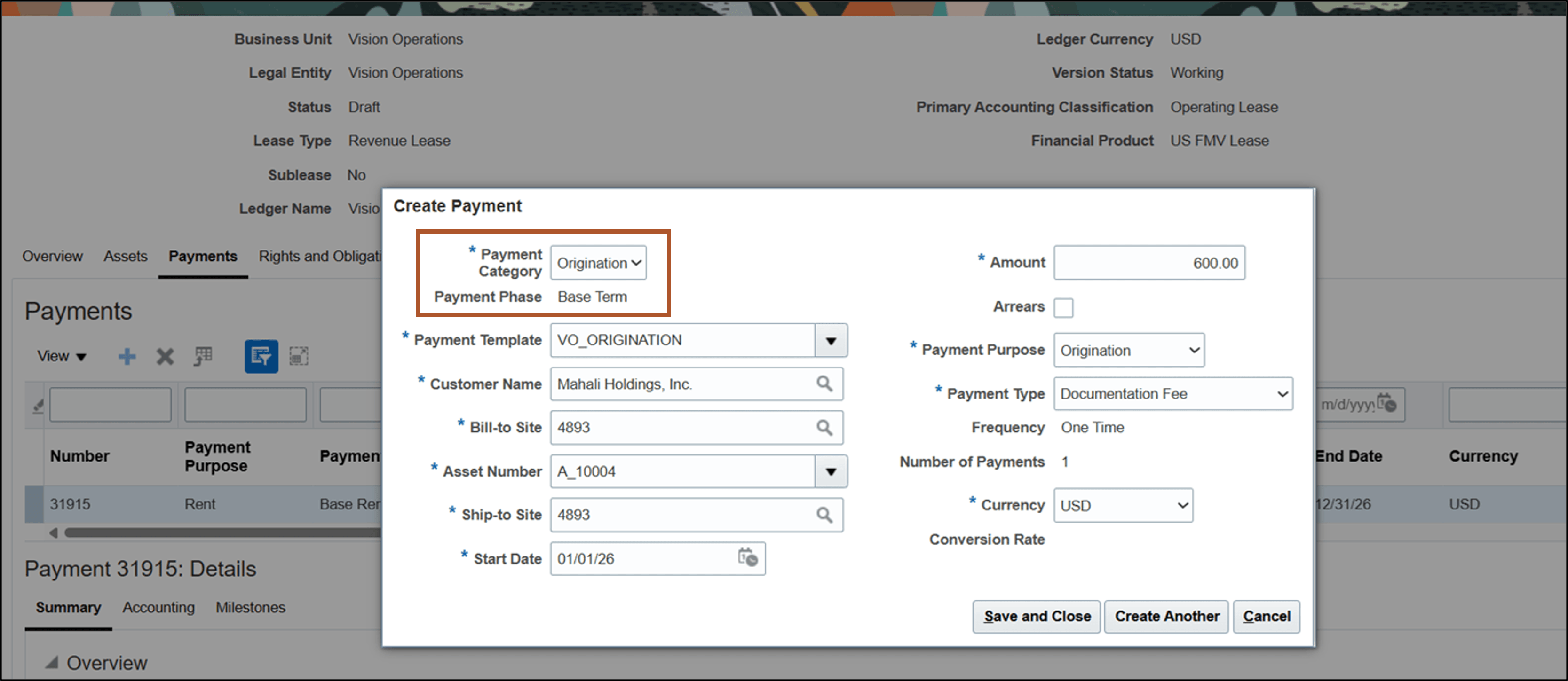Click the 12/31/26 end date cell
This screenshot has width=1568, height=681.
(1343, 505)
